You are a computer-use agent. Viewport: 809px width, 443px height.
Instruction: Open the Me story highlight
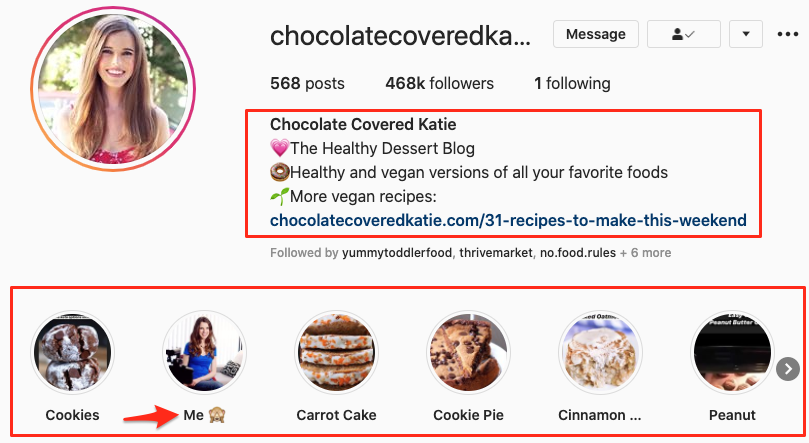tap(204, 353)
